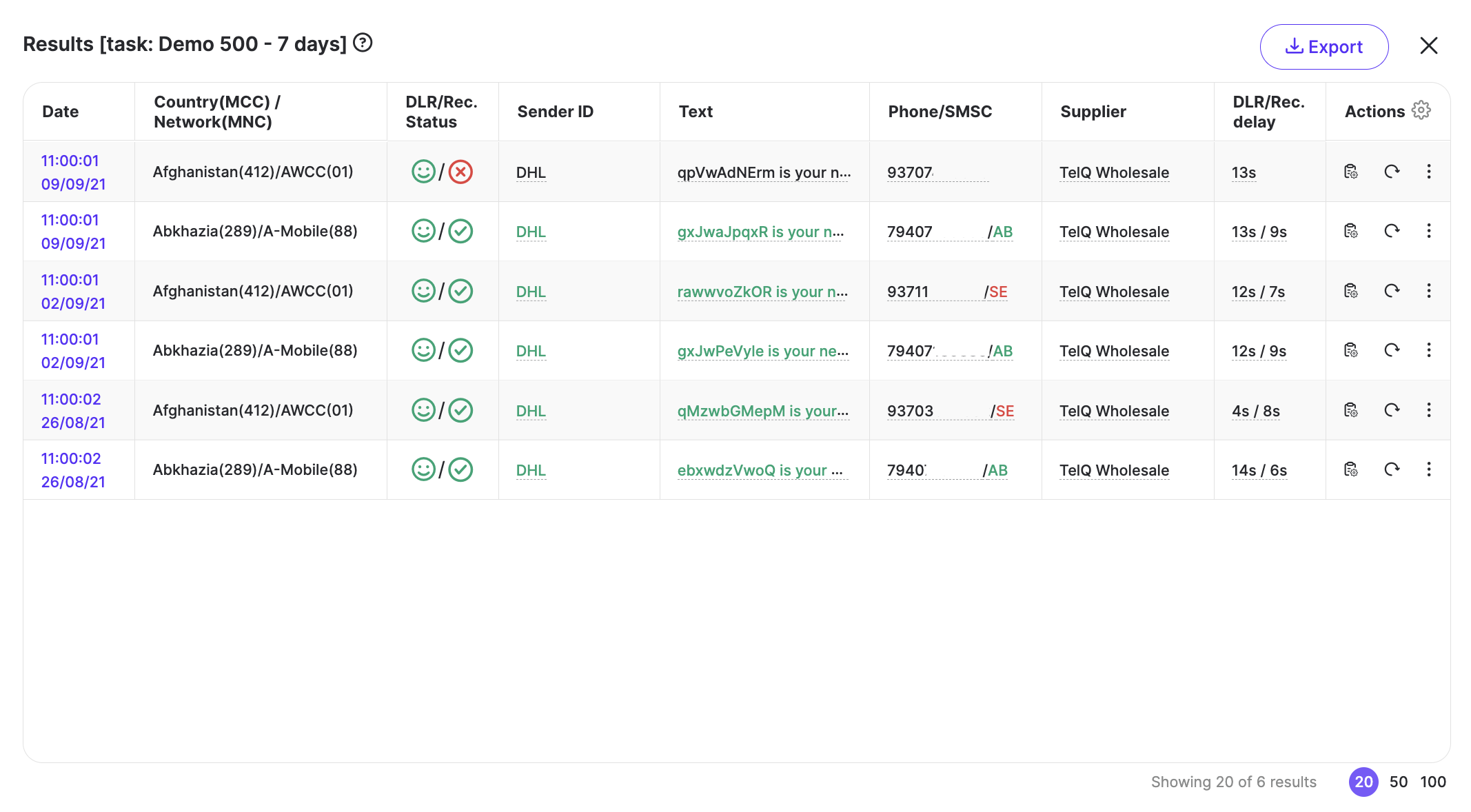Select 50 results per page

tap(1398, 782)
